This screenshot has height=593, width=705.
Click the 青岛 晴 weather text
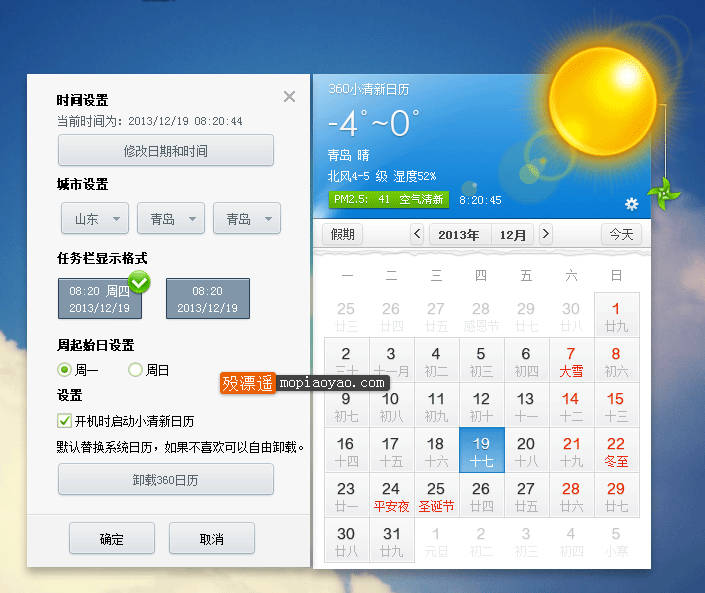[x=348, y=155]
